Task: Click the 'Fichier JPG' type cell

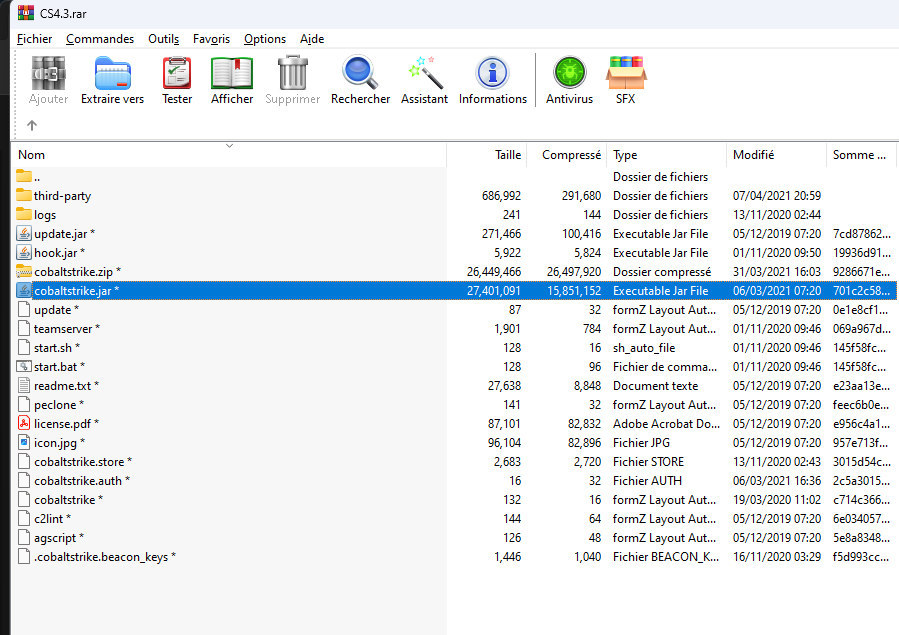Action: pyautogui.click(x=641, y=442)
